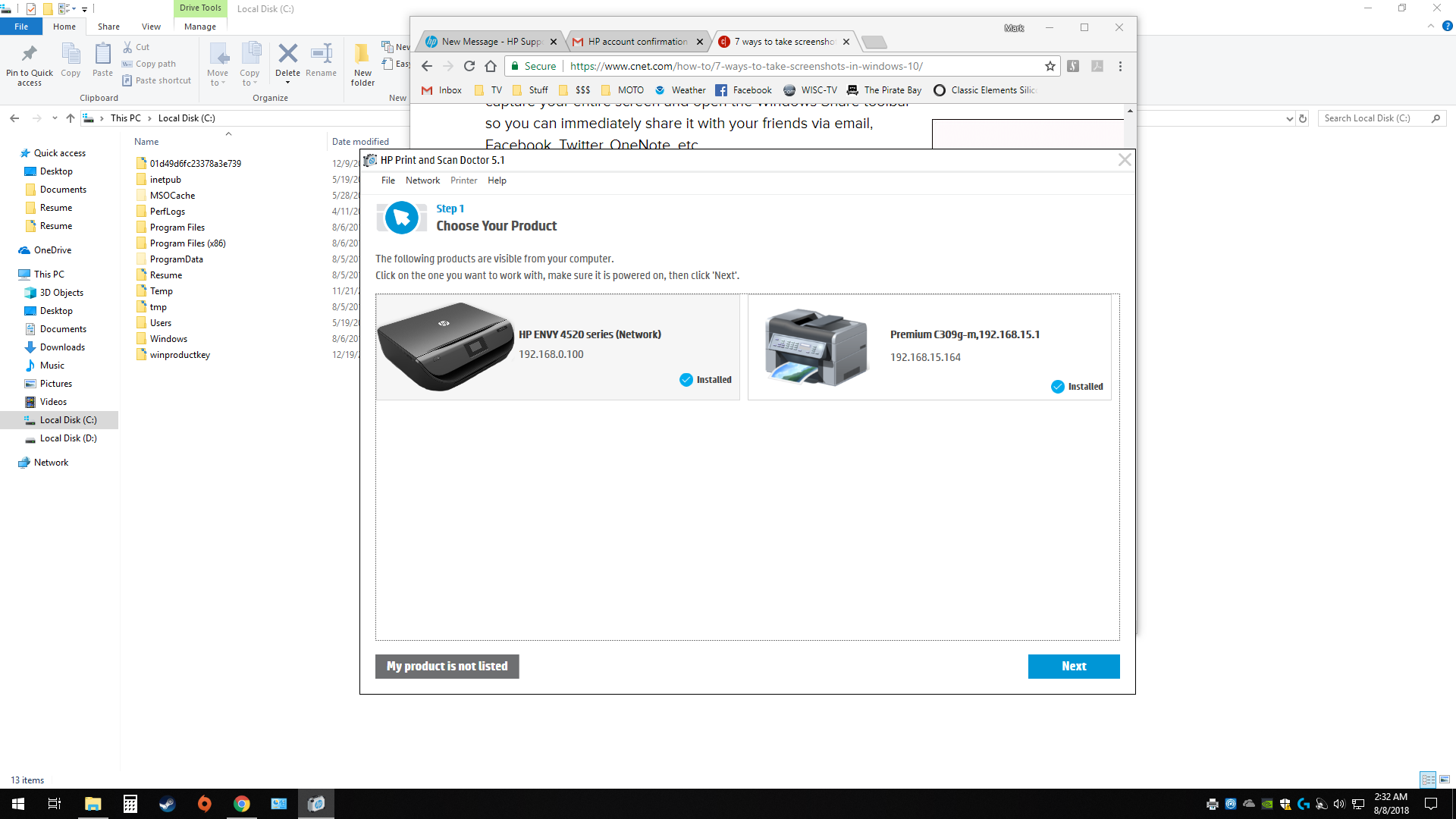Open the TV bookmarks folder
This screenshot has height=819, width=1456.
488,90
